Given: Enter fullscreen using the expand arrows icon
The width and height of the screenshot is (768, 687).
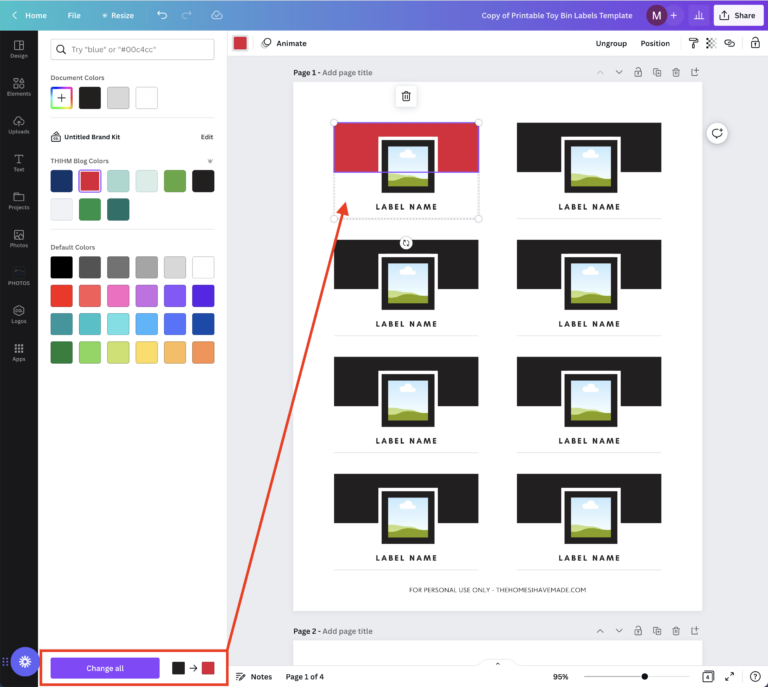Looking at the screenshot, I should (729, 677).
